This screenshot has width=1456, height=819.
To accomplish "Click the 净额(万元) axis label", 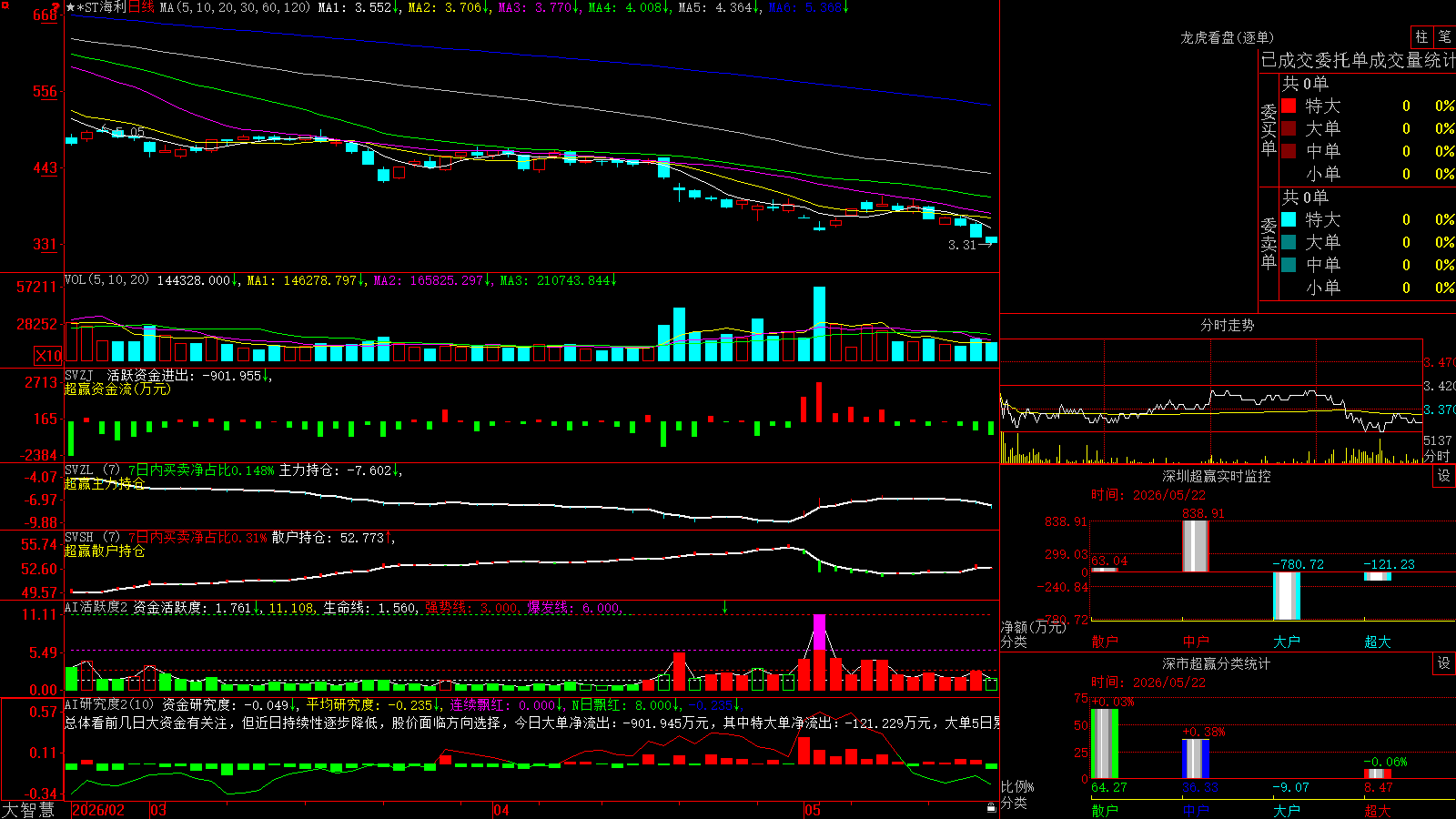I will tap(1034, 627).
